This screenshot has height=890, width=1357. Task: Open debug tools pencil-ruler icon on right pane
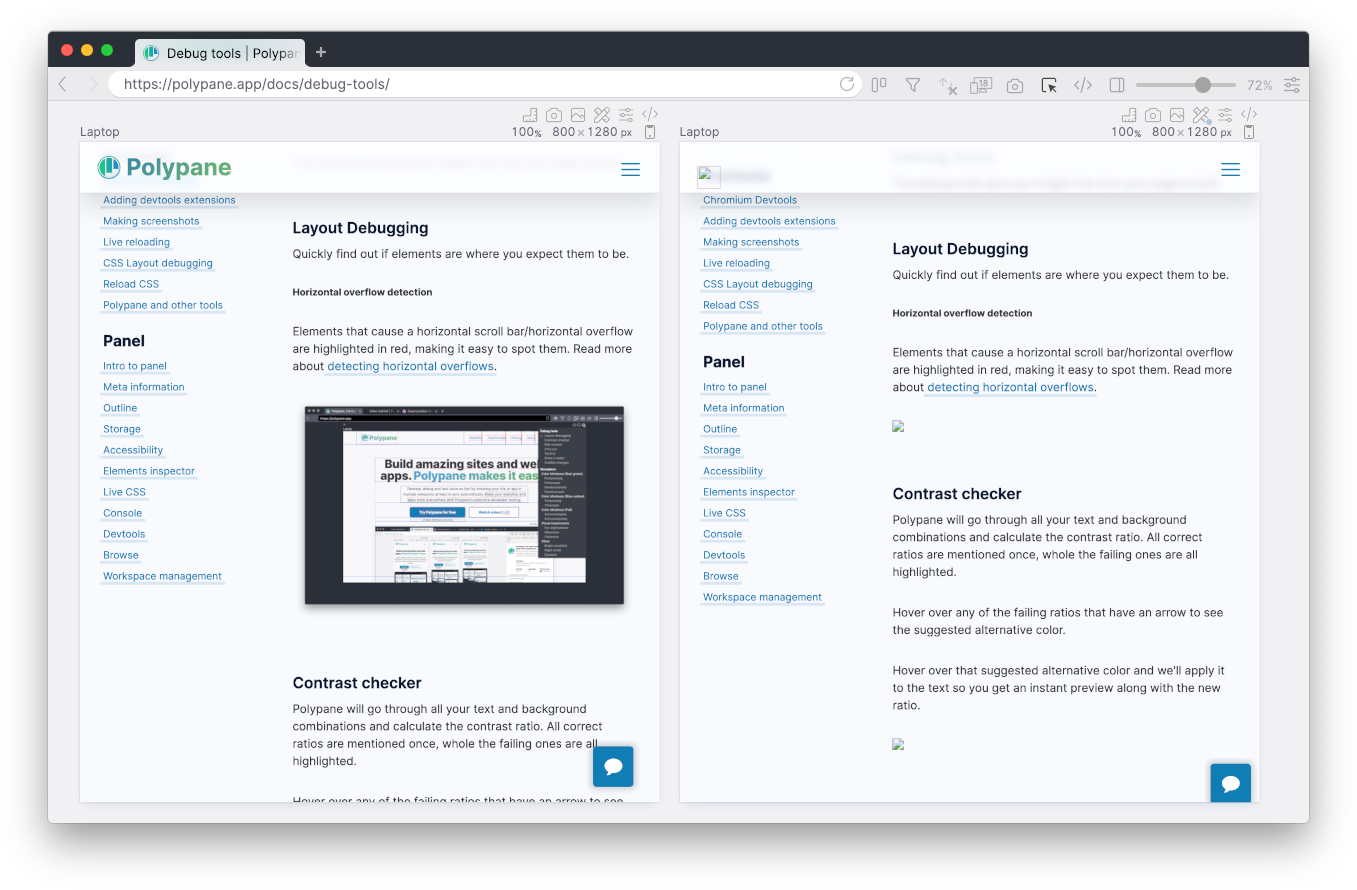(1202, 115)
